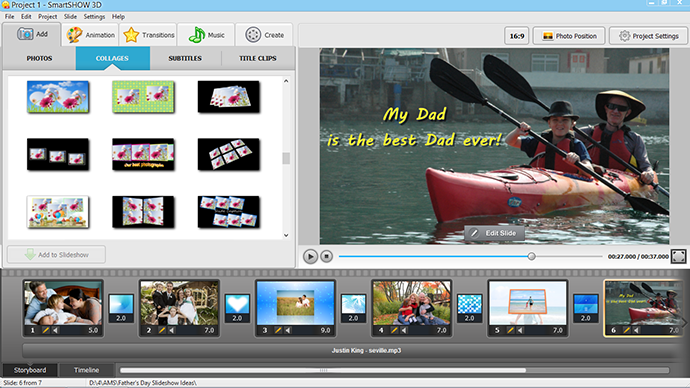Click the 16:9 aspect ratio button
Screen dimensions: 690x388
pyautogui.click(x=517, y=36)
